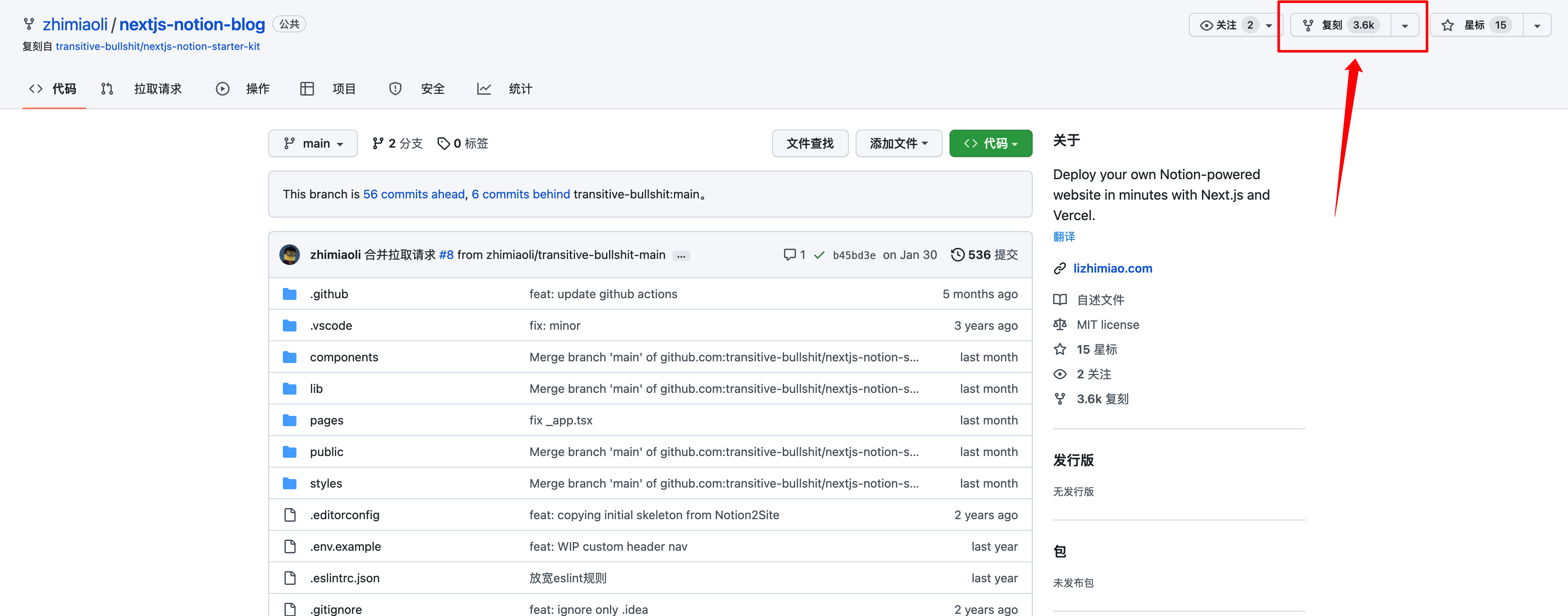Screen dimensions: 1568x616
Task: Open the main branch dropdown
Action: pos(313,144)
